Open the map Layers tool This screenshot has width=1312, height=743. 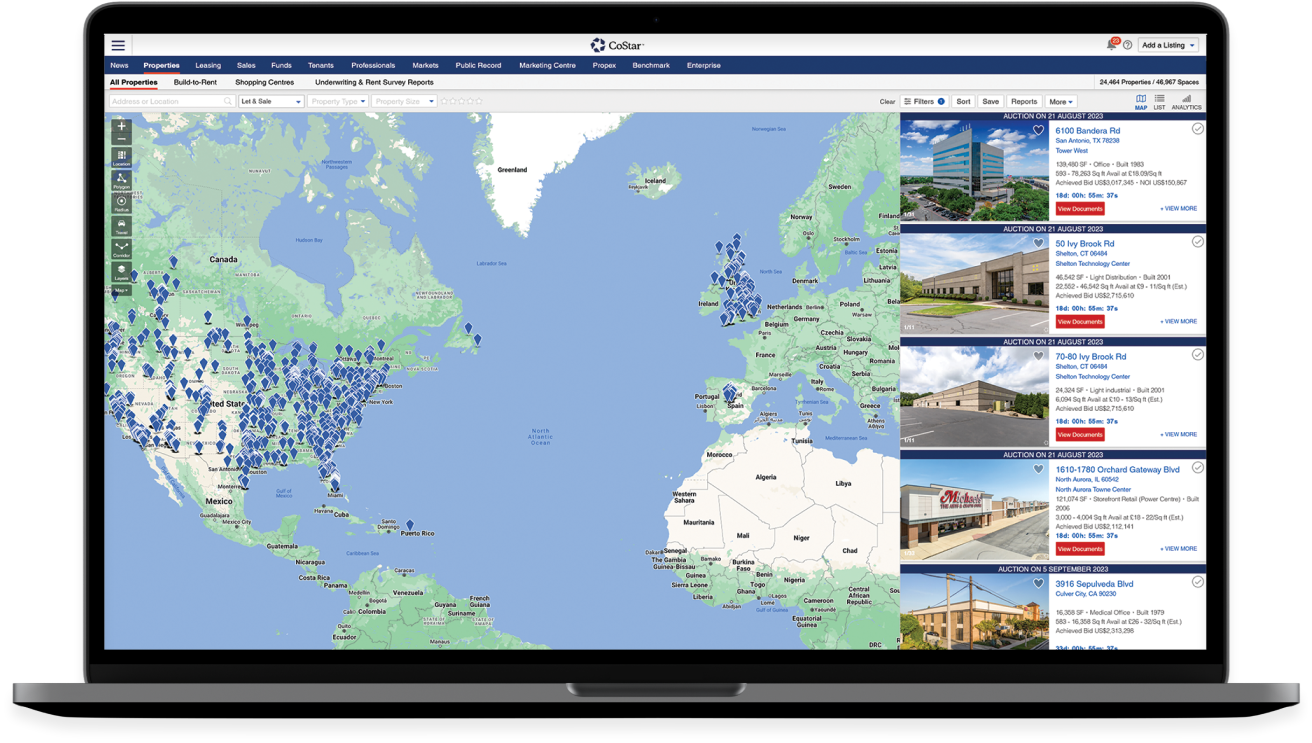click(x=121, y=272)
